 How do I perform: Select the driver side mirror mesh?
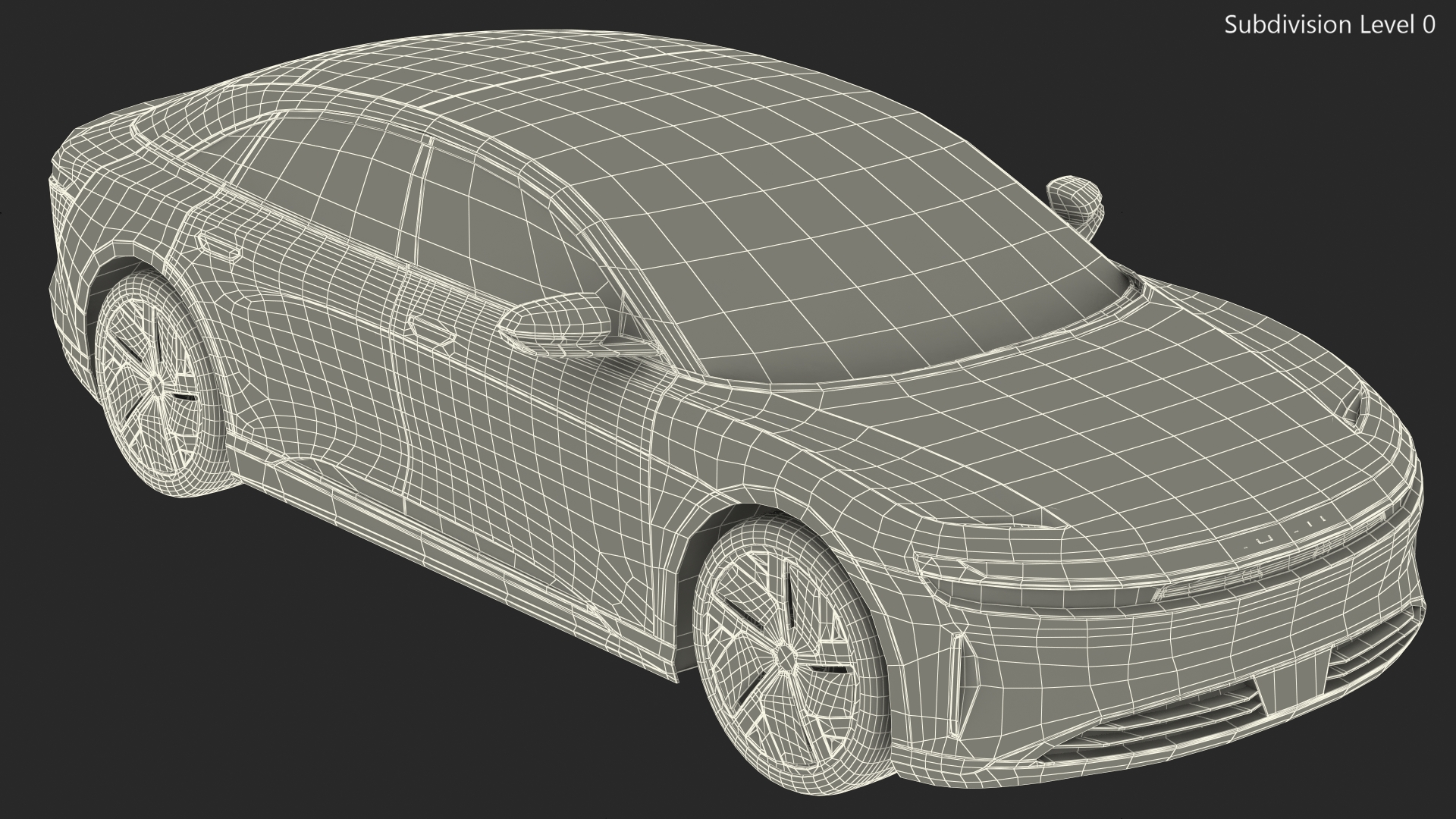coord(557,318)
